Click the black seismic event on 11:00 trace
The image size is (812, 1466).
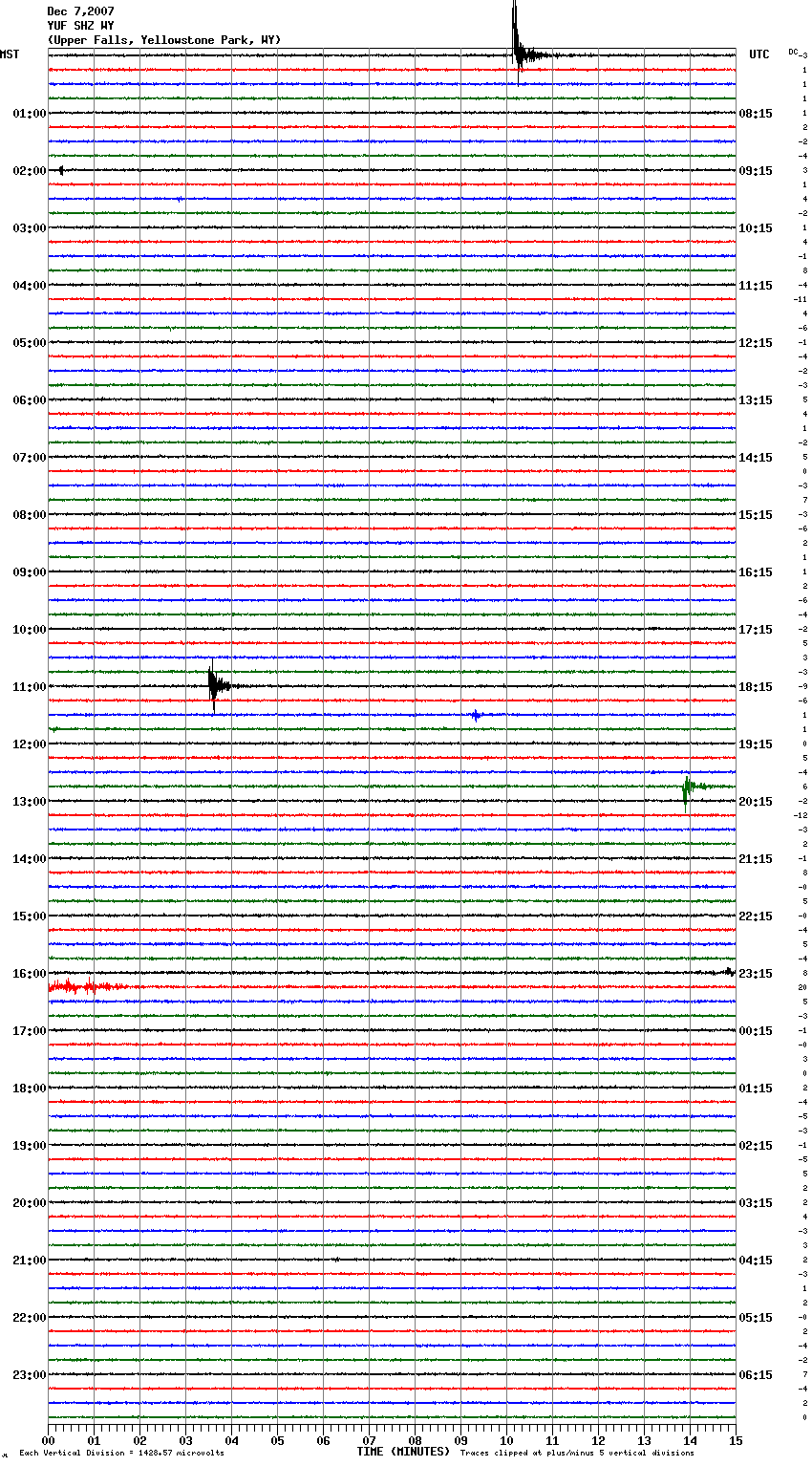pos(215,683)
